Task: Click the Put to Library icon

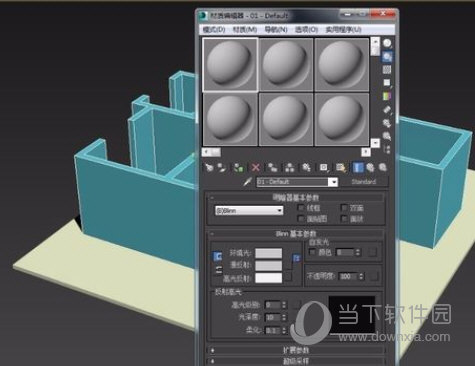Action: click(306, 167)
